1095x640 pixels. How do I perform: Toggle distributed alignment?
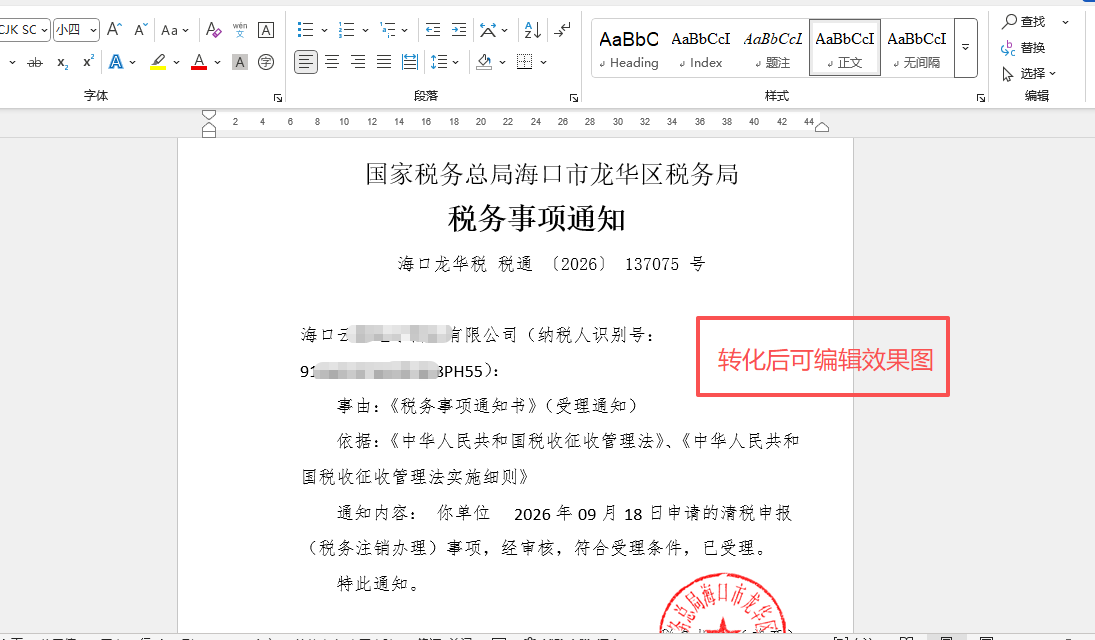click(x=410, y=62)
